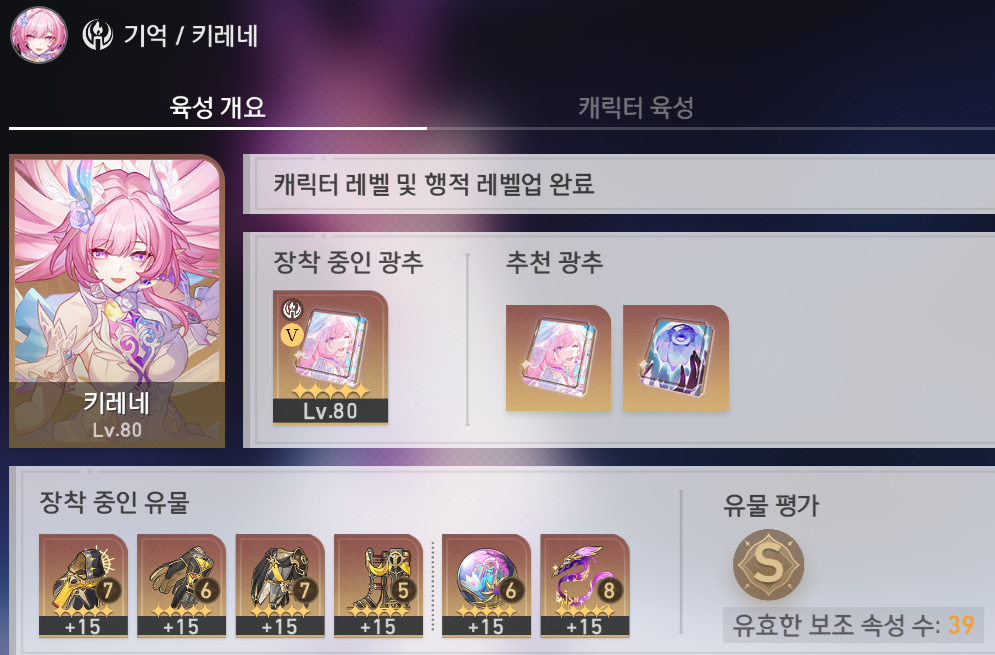This screenshot has width=995, height=655.
Task: Open the 키레네 Lv.80 character portrait card
Action: [x=117, y=301]
